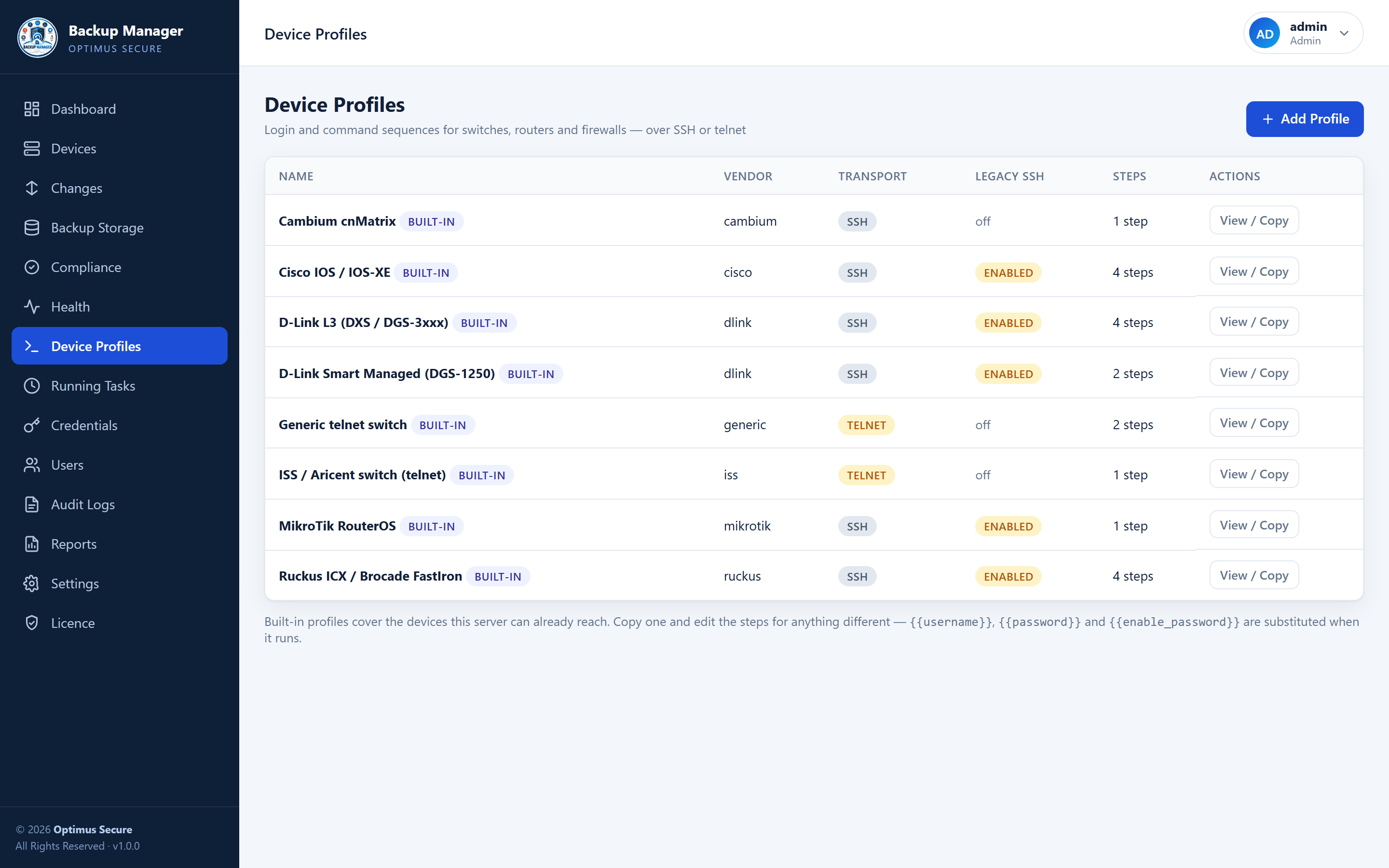The image size is (1389, 868).
Task: Click the Licence shield icon
Action: 31,623
